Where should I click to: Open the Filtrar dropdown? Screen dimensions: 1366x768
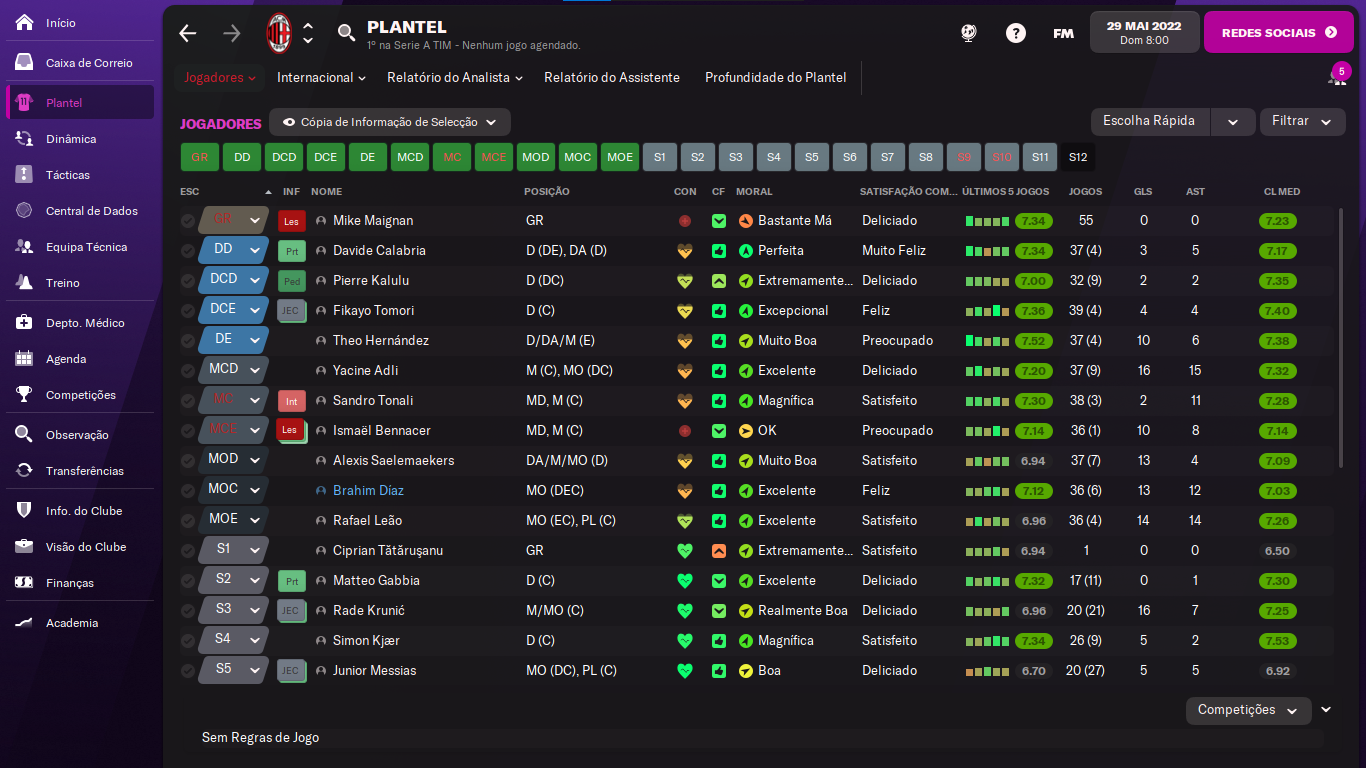tap(1301, 121)
